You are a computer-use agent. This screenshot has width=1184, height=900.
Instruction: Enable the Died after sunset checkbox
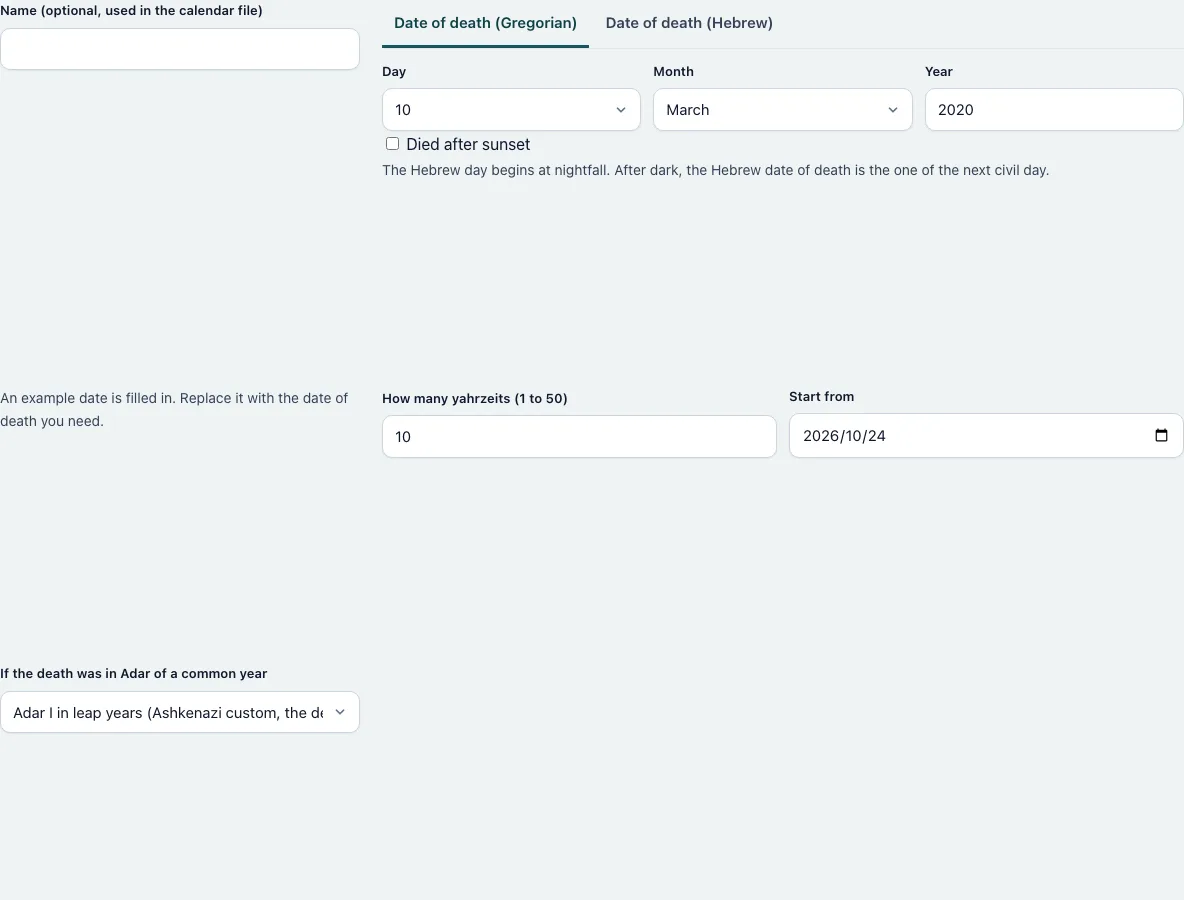[393, 143]
